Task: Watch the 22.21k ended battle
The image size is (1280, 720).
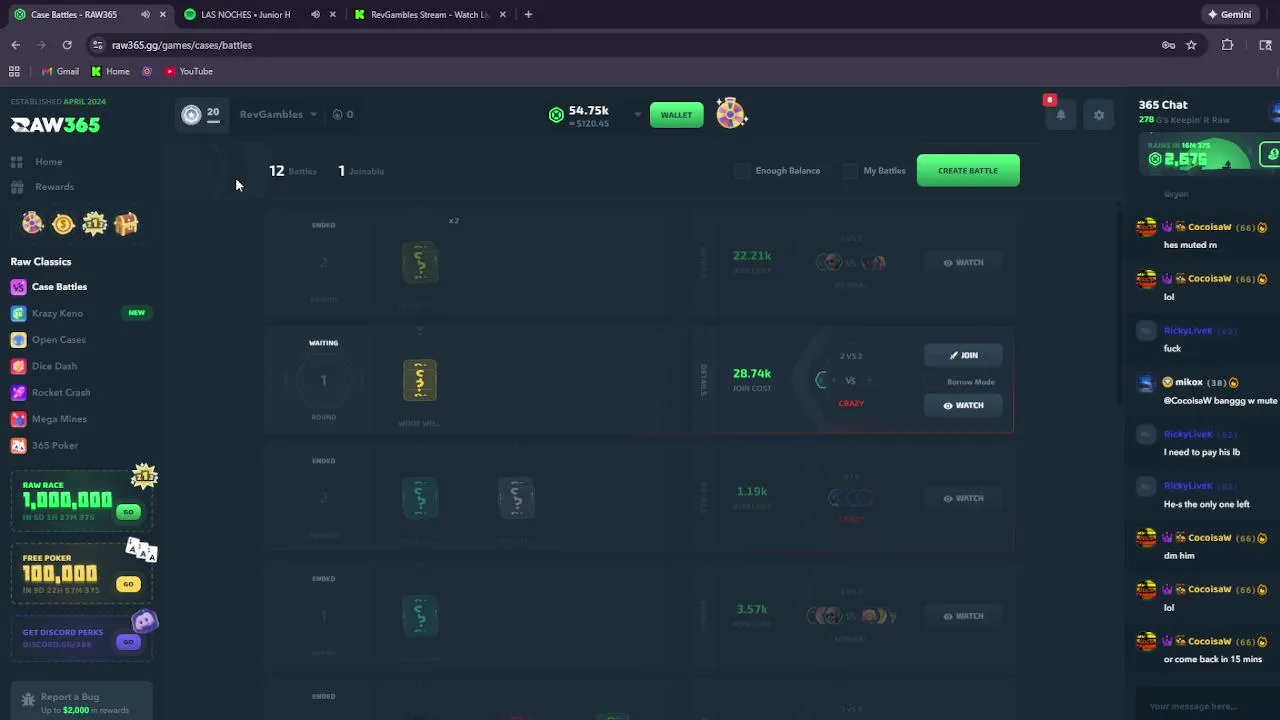Action: pos(963,263)
